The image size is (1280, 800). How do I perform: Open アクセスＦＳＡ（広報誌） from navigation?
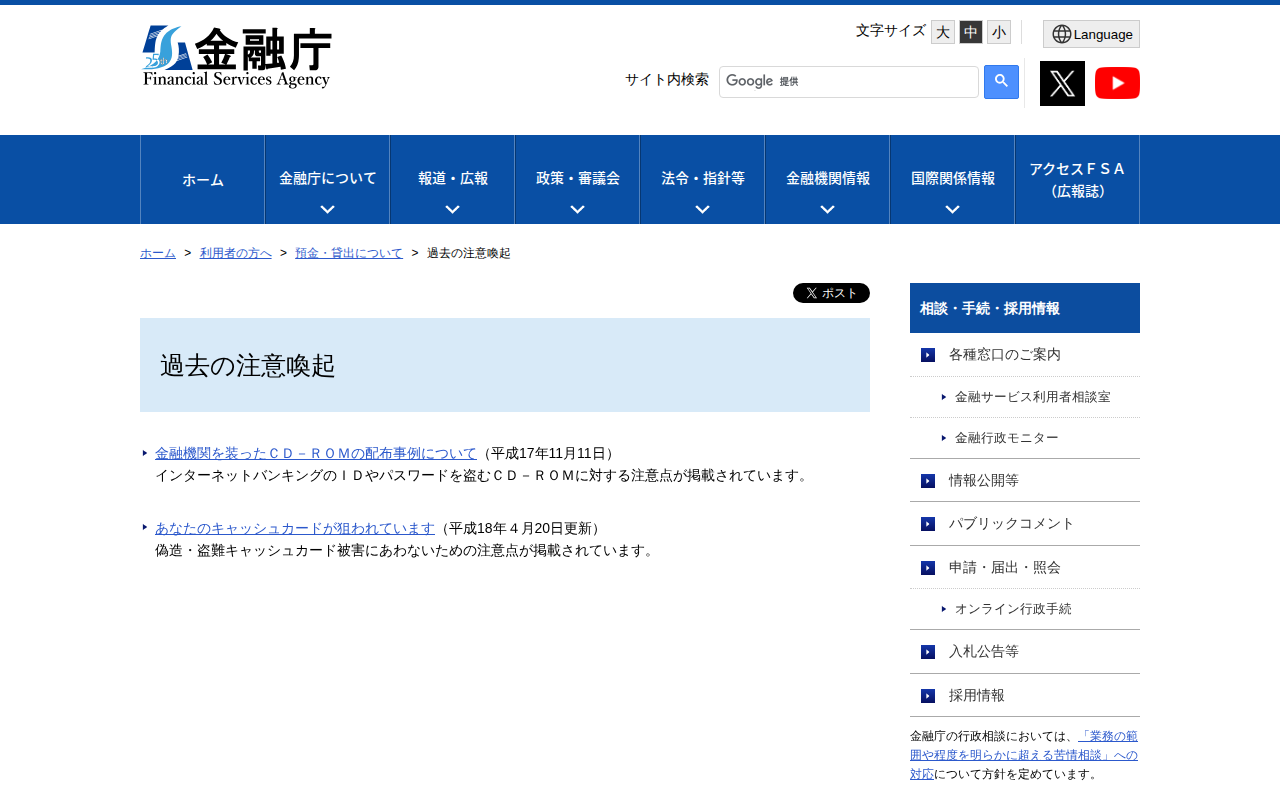(1076, 179)
